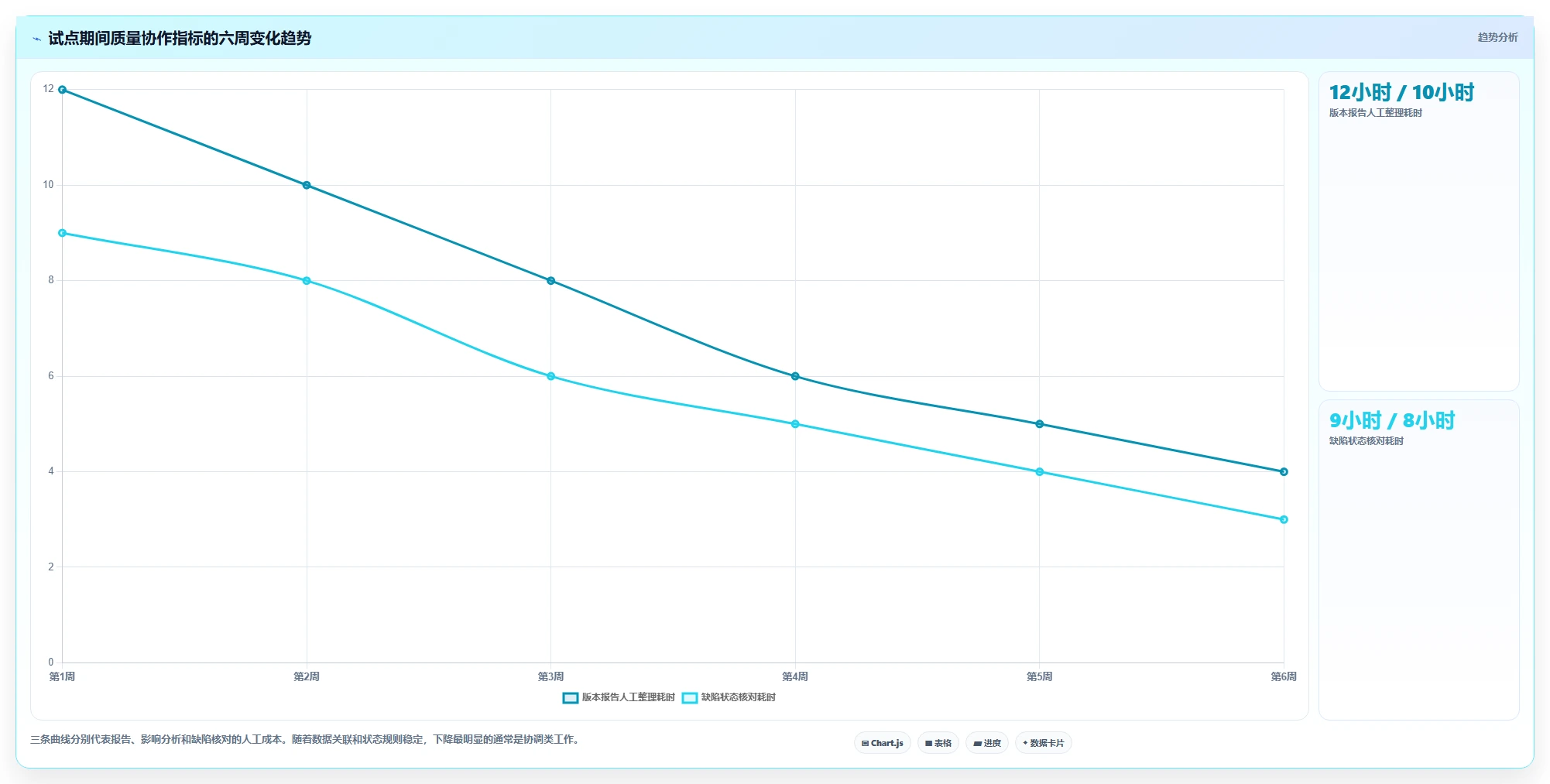Click the y-axis value 10

tap(49, 185)
